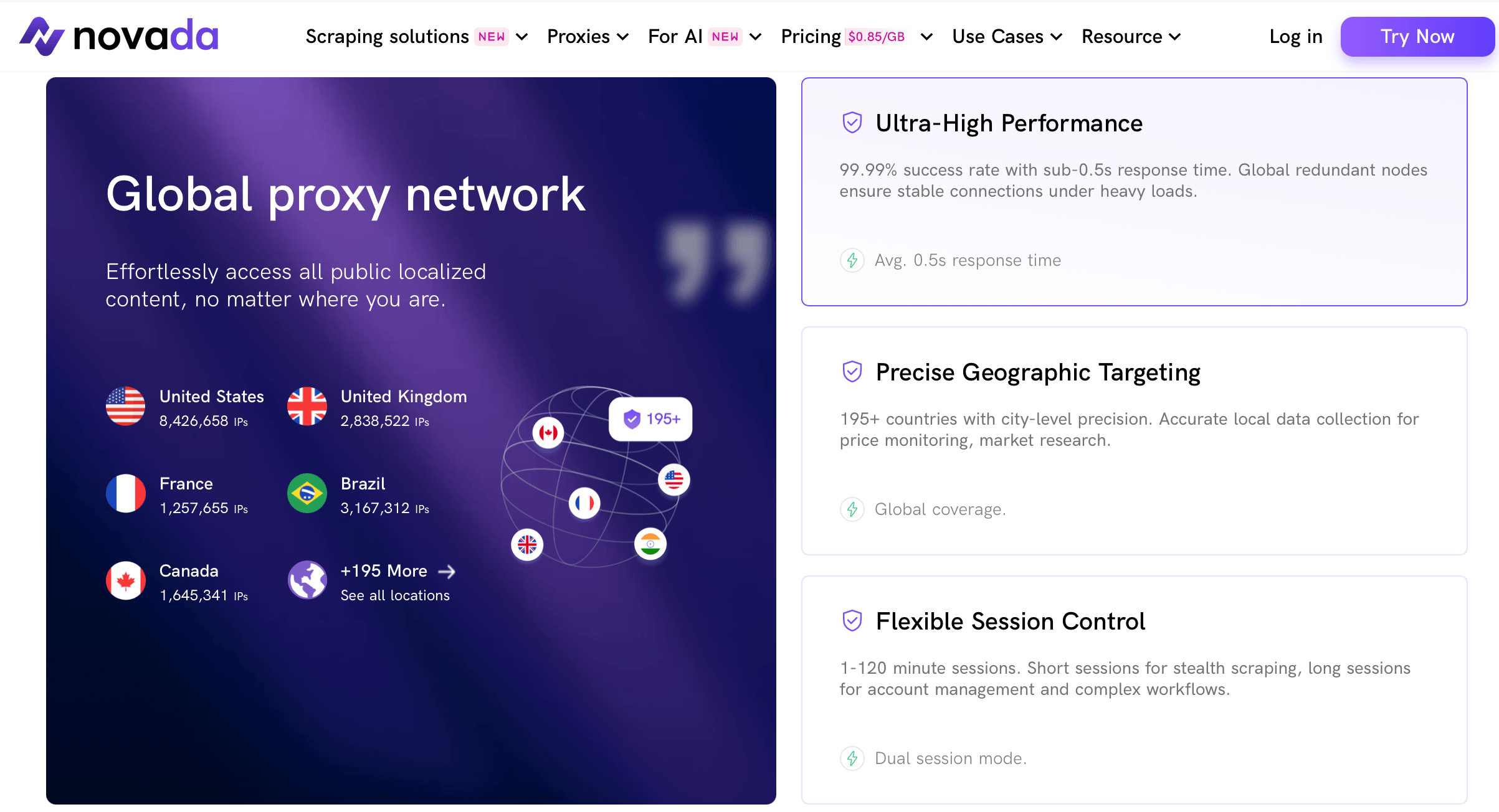Expand the Proxies dropdown chevron
1499x812 pixels.
(622, 37)
